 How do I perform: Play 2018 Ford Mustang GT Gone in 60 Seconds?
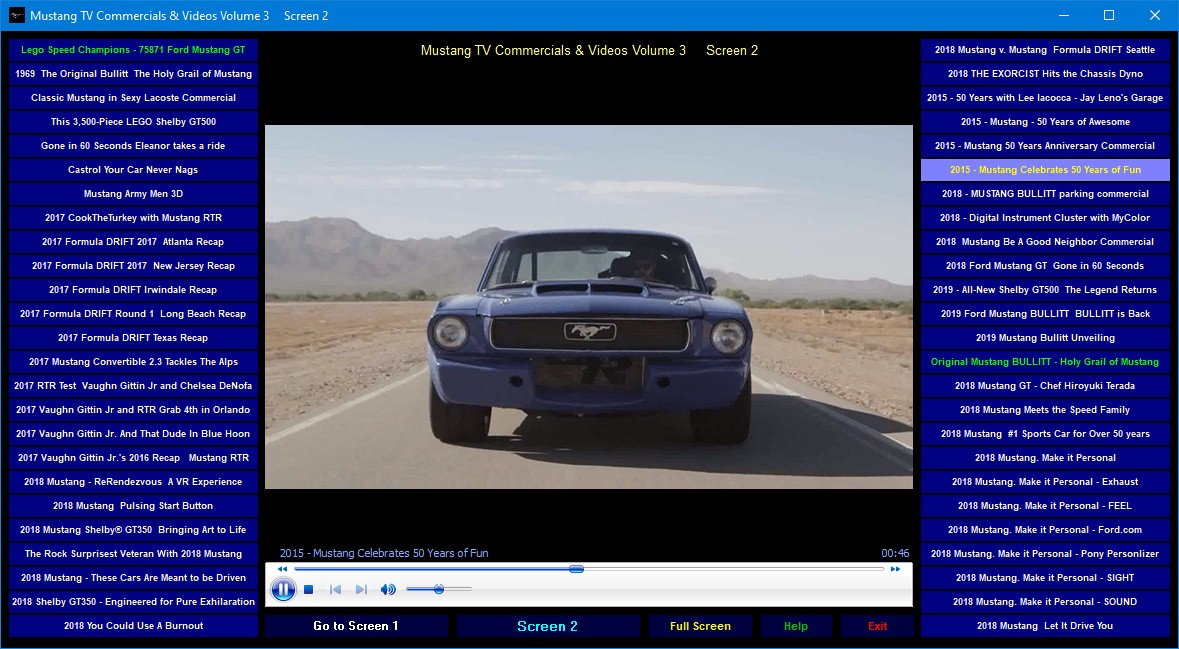pos(1045,266)
